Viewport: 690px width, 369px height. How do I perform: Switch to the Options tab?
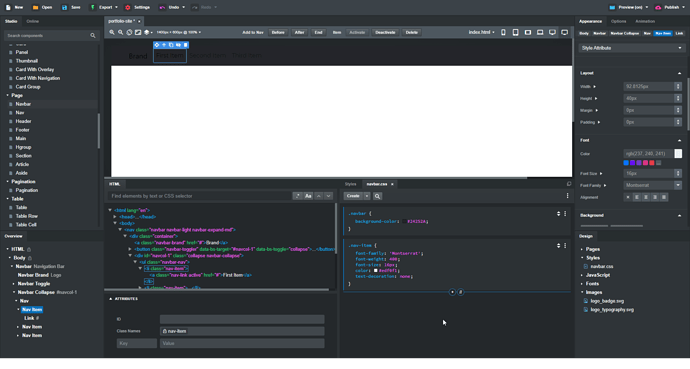click(618, 21)
